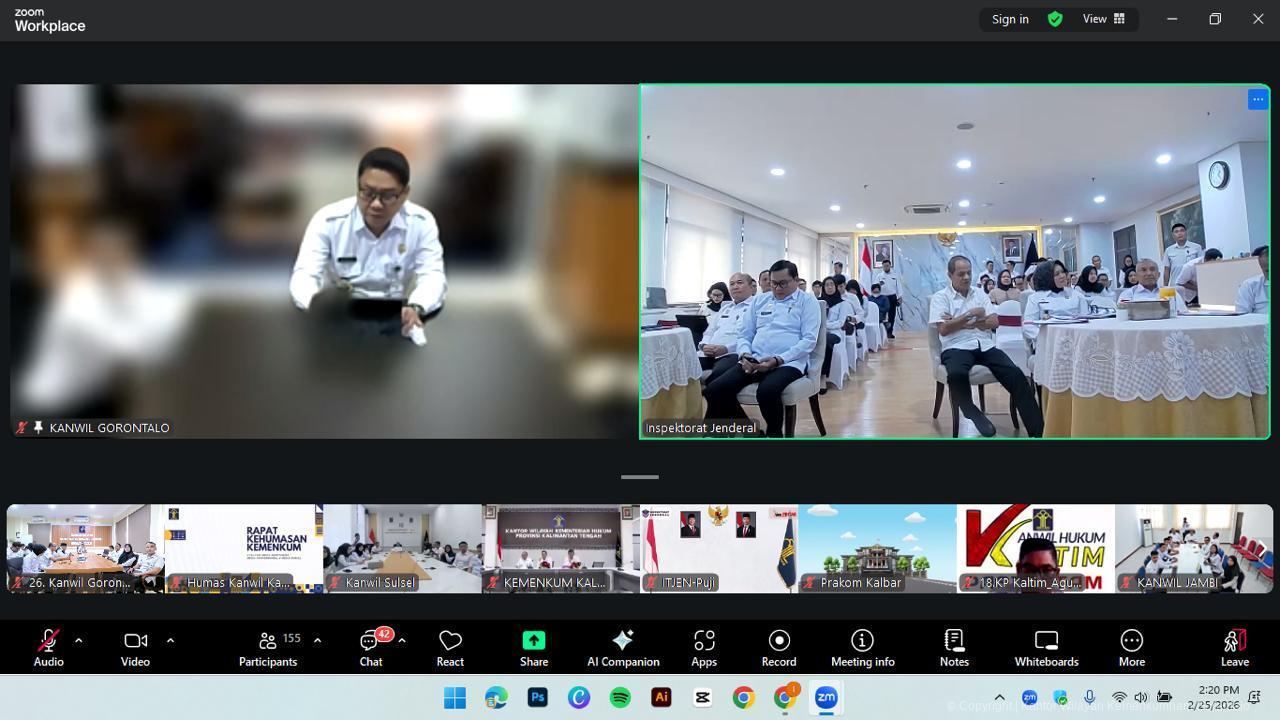The height and width of the screenshot is (720, 1280).
Task: Open AI Companion
Action: coord(622,647)
